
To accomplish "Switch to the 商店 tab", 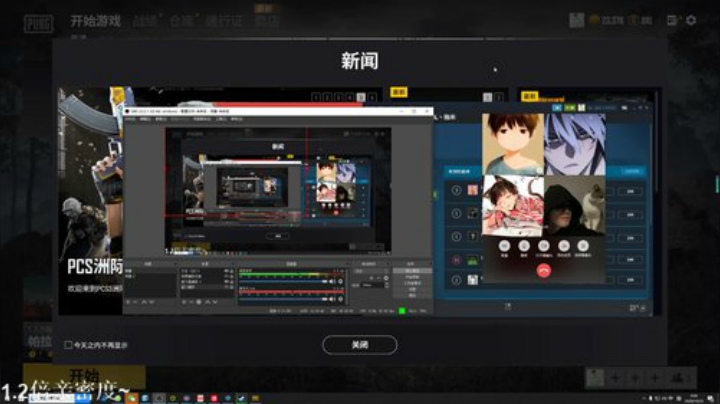I will pyautogui.click(x=266, y=21).
